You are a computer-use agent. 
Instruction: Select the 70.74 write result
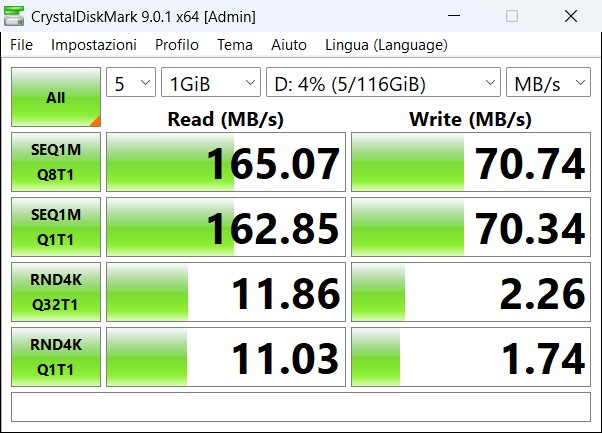(471, 162)
